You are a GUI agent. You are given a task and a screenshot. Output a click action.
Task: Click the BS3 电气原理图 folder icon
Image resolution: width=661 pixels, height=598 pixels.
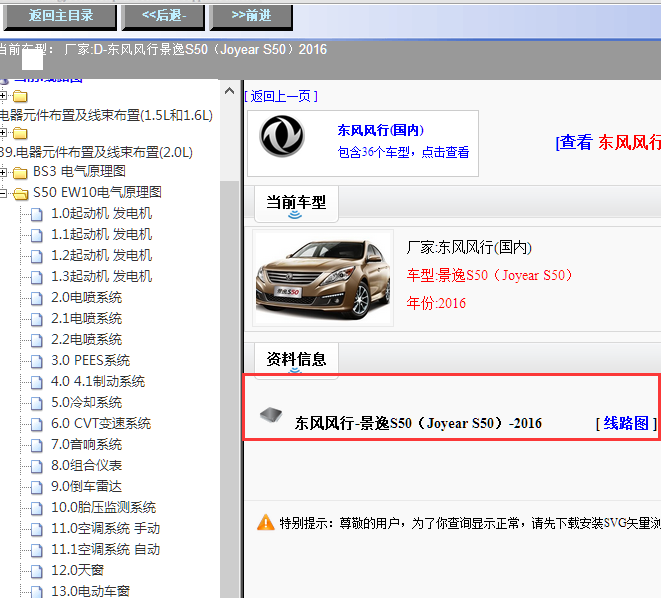pos(20,172)
